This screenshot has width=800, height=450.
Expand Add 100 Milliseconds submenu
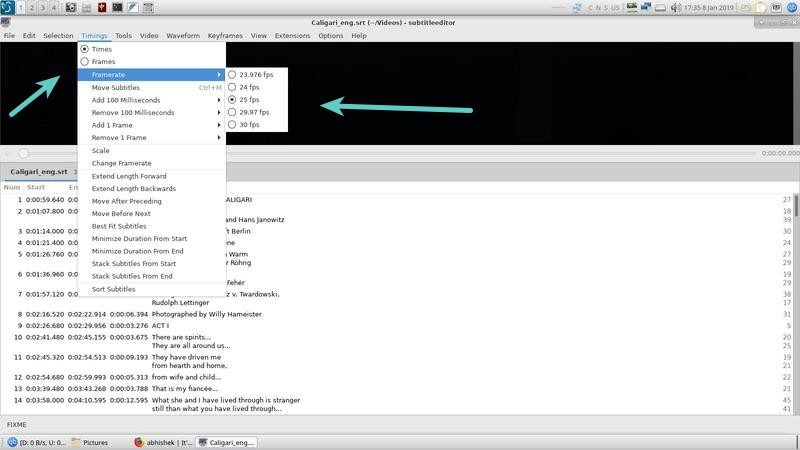(x=152, y=100)
